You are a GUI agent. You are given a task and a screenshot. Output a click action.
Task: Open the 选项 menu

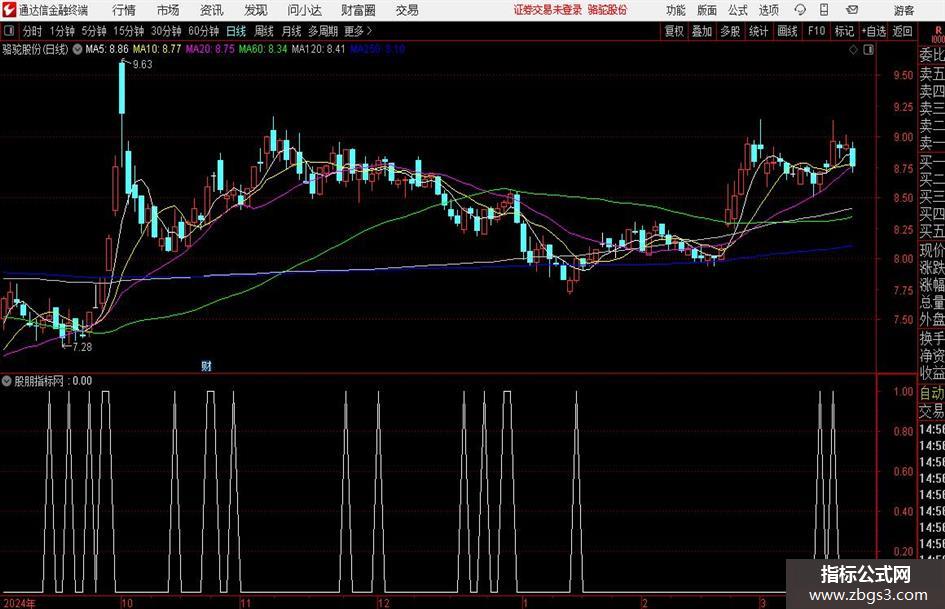pos(769,10)
